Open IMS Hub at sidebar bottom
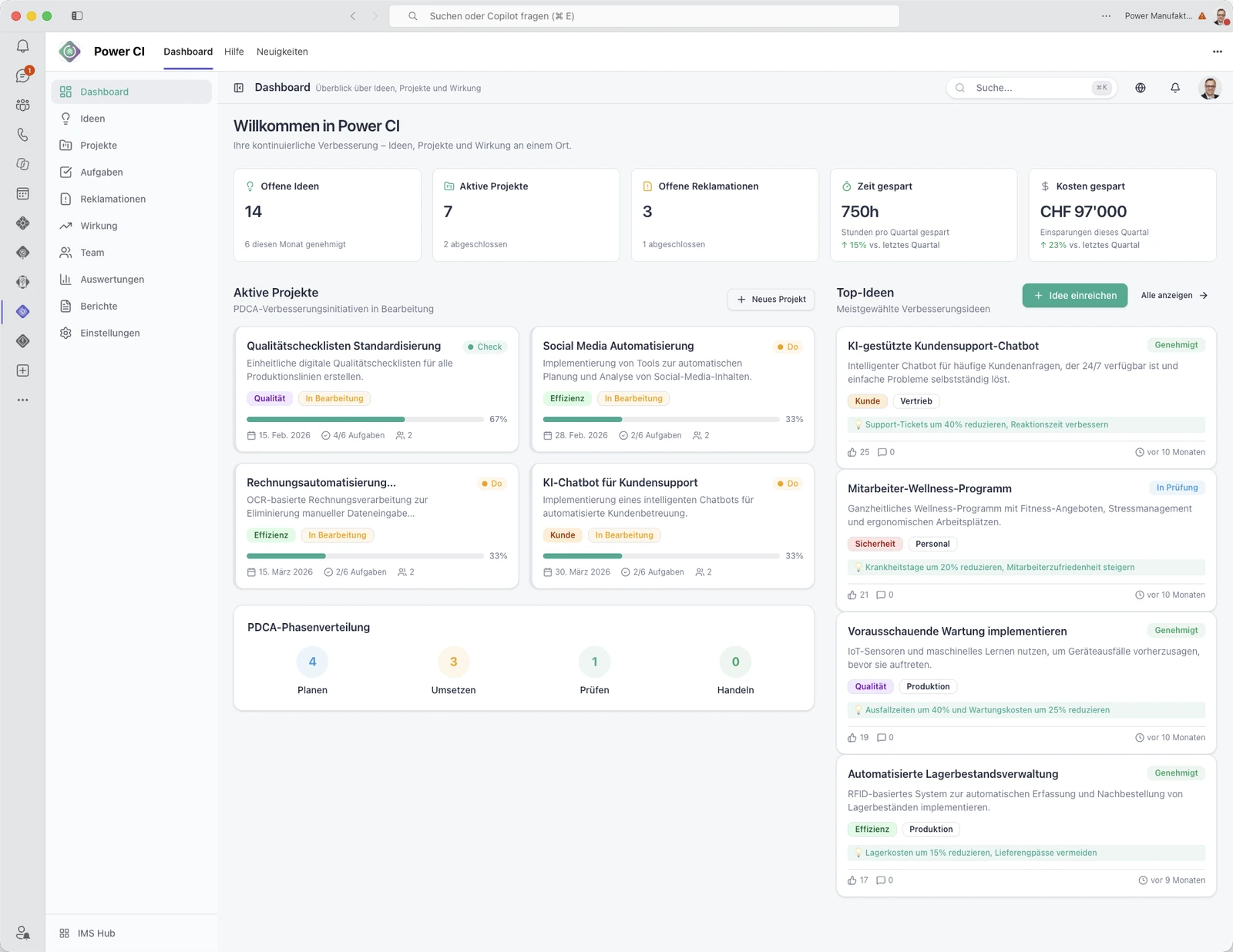The width and height of the screenshot is (1233, 952). [88, 934]
